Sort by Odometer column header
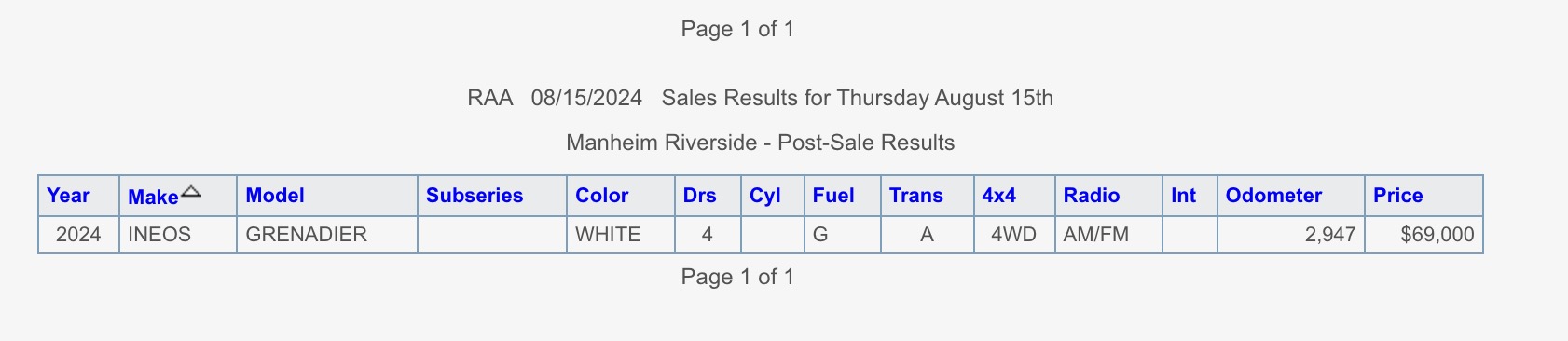This screenshot has width=1568, height=341. coord(1273,196)
